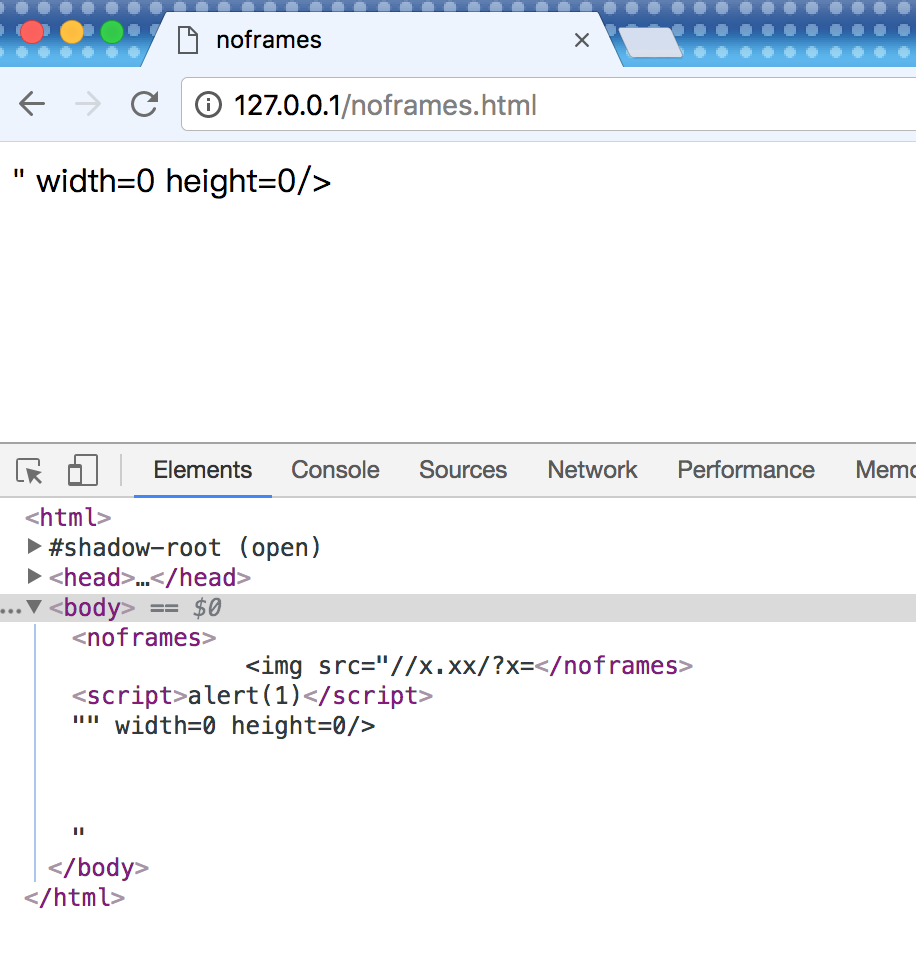
Task: Open a new tab with the blank tab button
Action: pyautogui.click(x=651, y=43)
